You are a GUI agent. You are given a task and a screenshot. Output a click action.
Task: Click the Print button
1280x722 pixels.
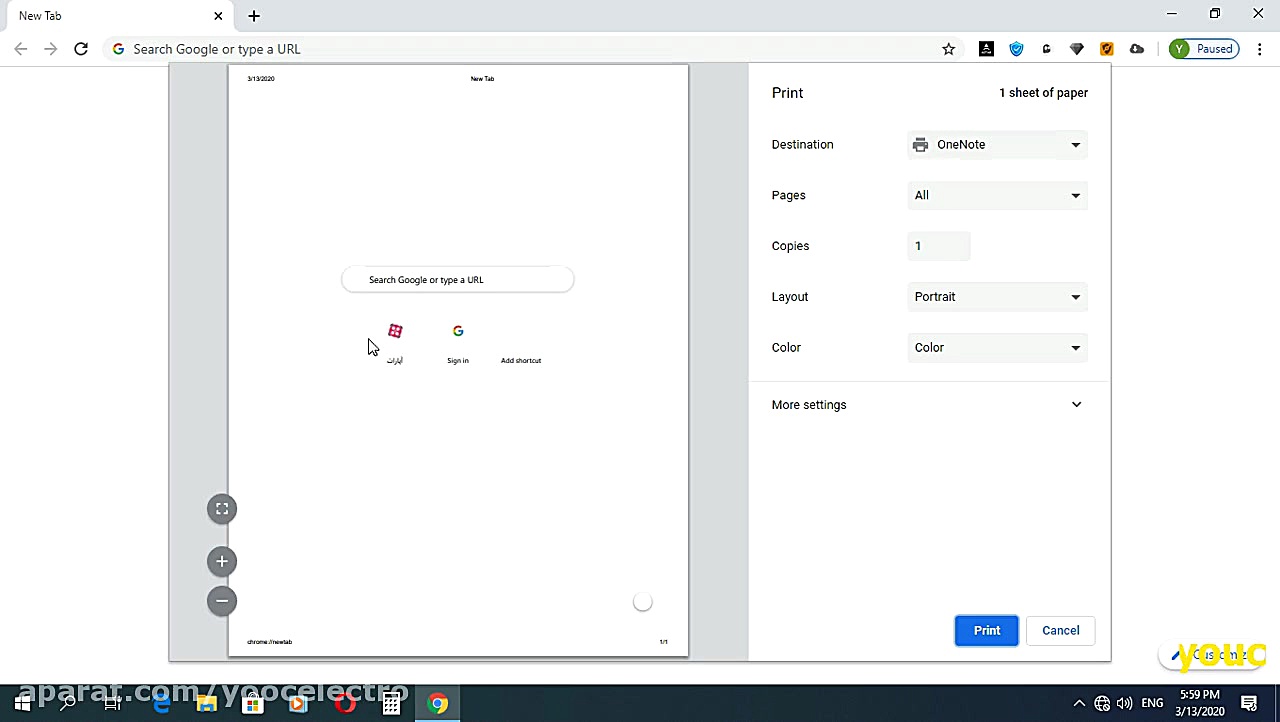click(986, 630)
